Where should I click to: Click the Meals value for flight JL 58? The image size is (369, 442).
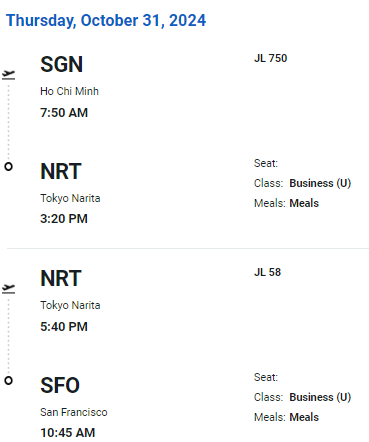pyautogui.click(x=304, y=417)
